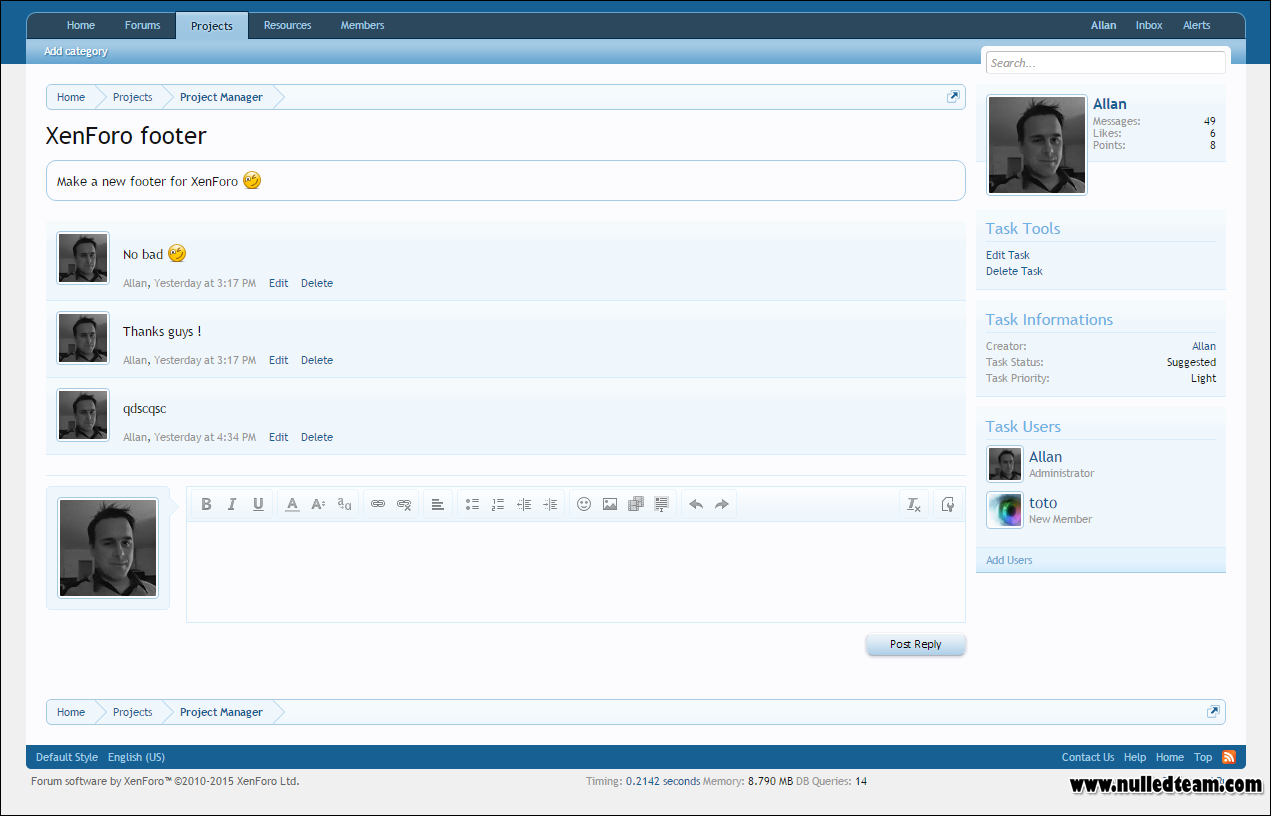This screenshot has height=816, width=1271.
Task: Click the outdent icon
Action: (x=524, y=504)
